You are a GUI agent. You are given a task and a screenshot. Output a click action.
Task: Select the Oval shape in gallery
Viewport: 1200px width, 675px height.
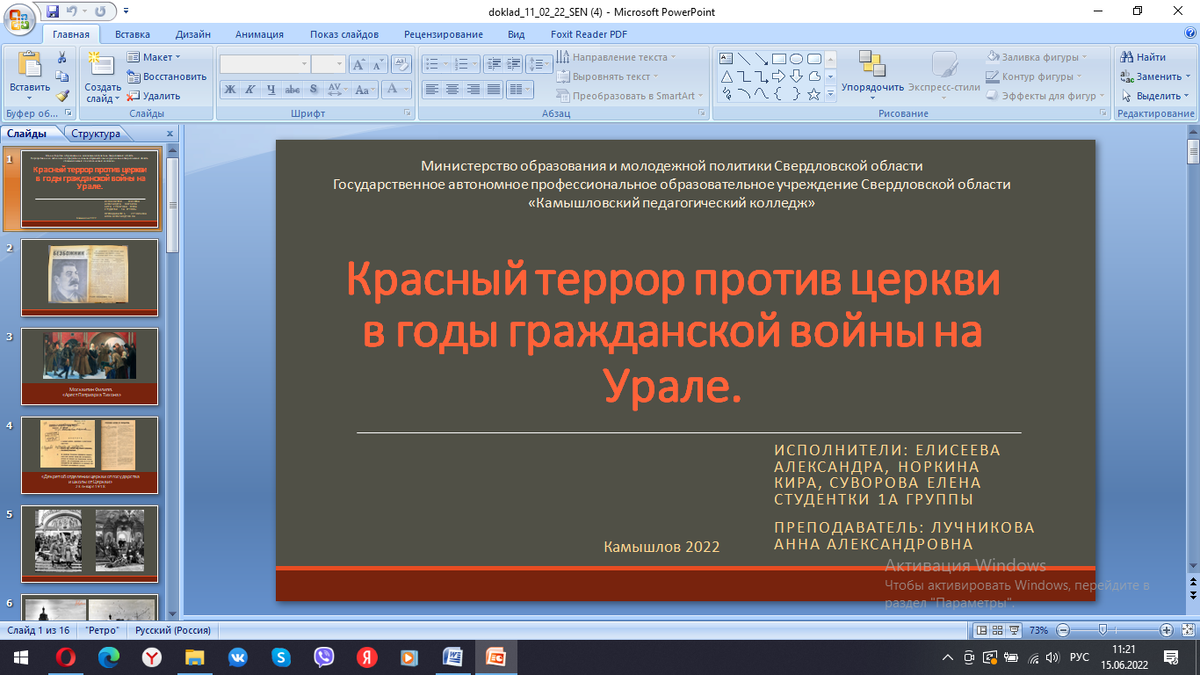pos(797,58)
